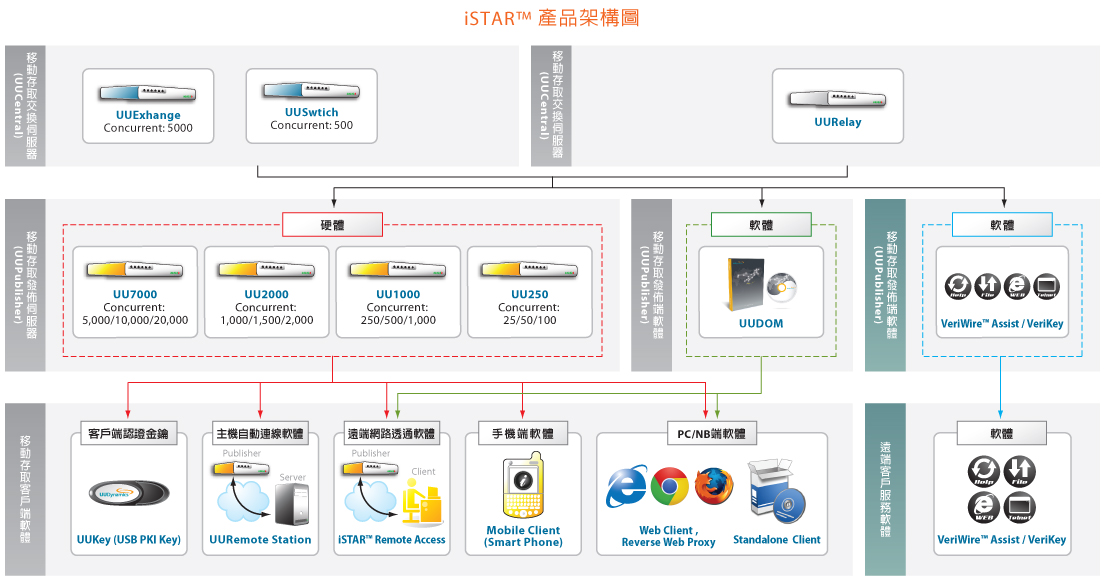
Task: Click the "手機端軟體" heading
Action: tap(523, 433)
